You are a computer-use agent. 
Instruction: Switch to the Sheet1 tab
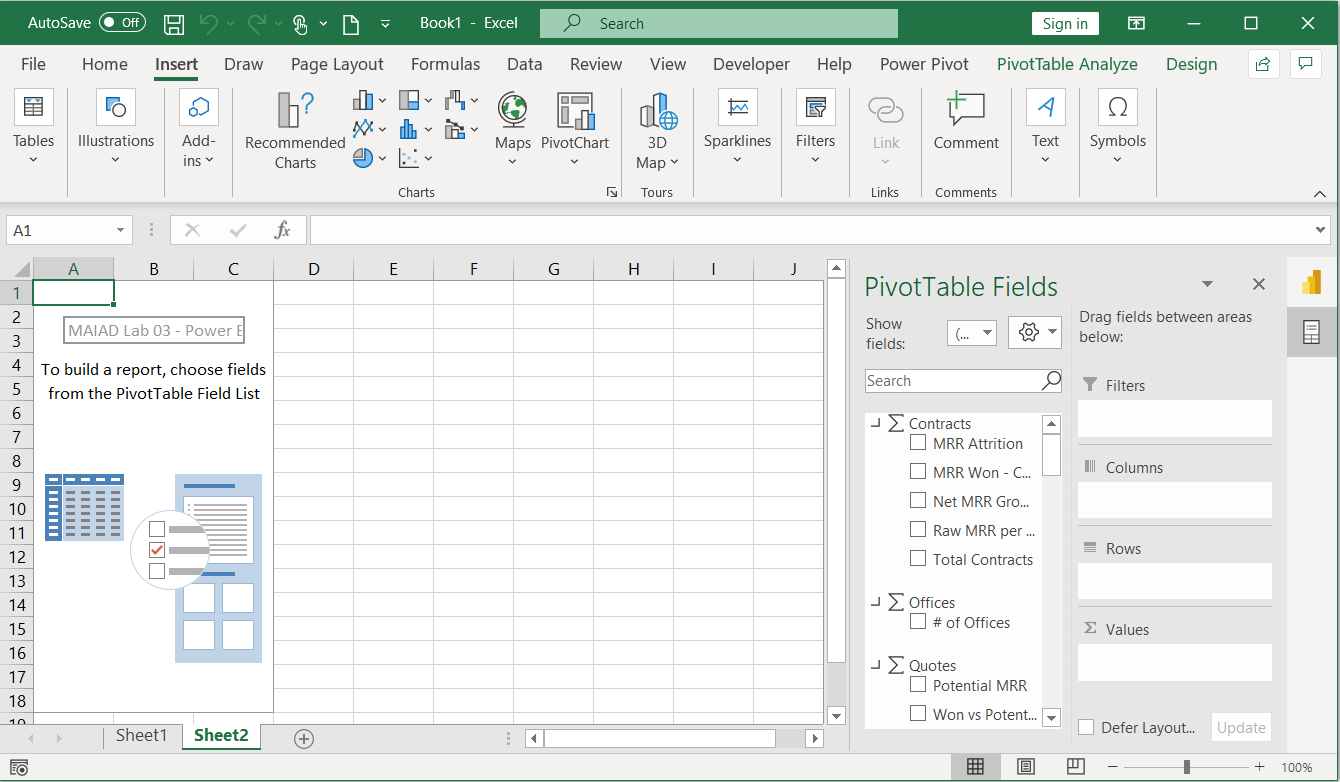[x=142, y=735]
